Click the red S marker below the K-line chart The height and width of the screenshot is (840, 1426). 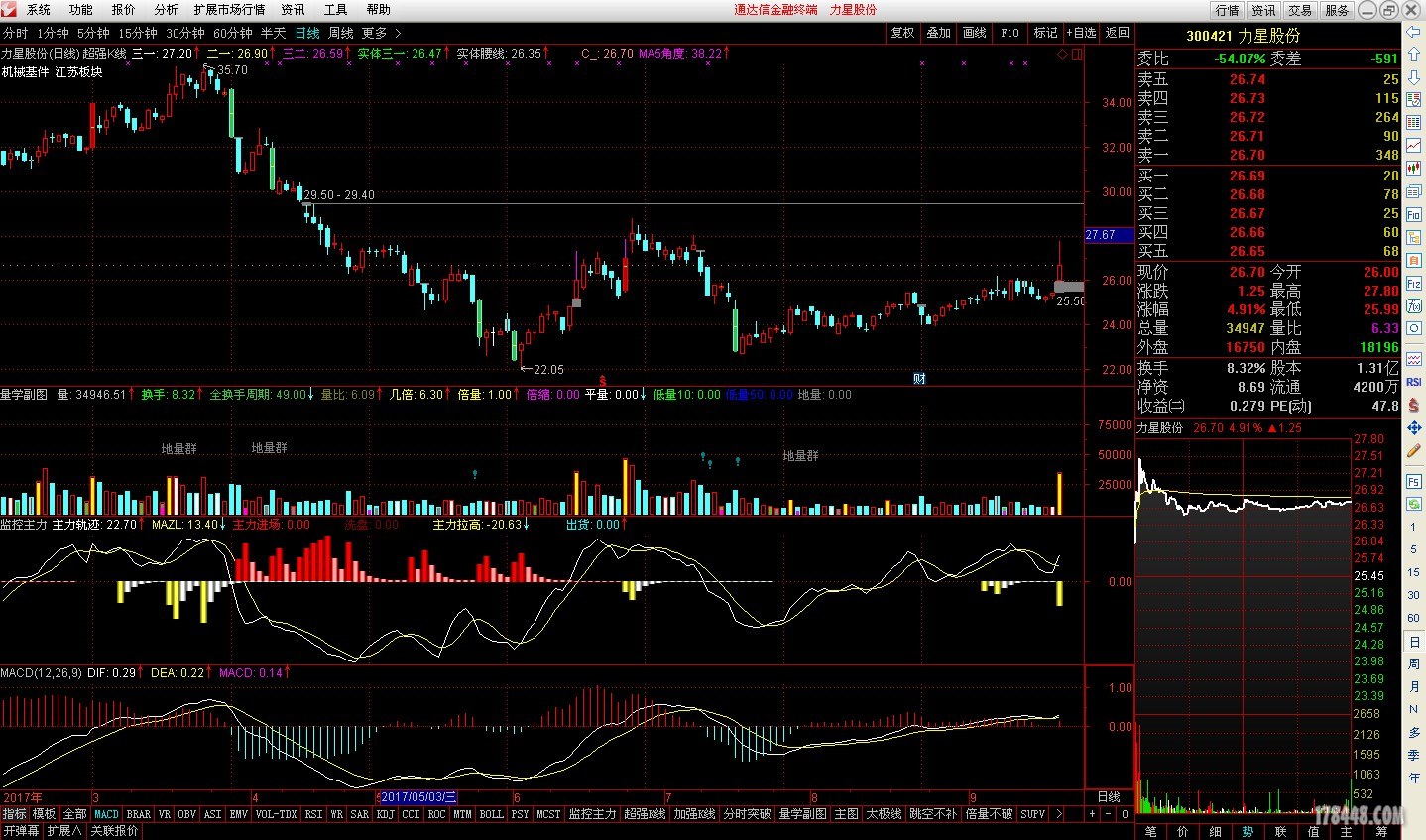[x=602, y=380]
